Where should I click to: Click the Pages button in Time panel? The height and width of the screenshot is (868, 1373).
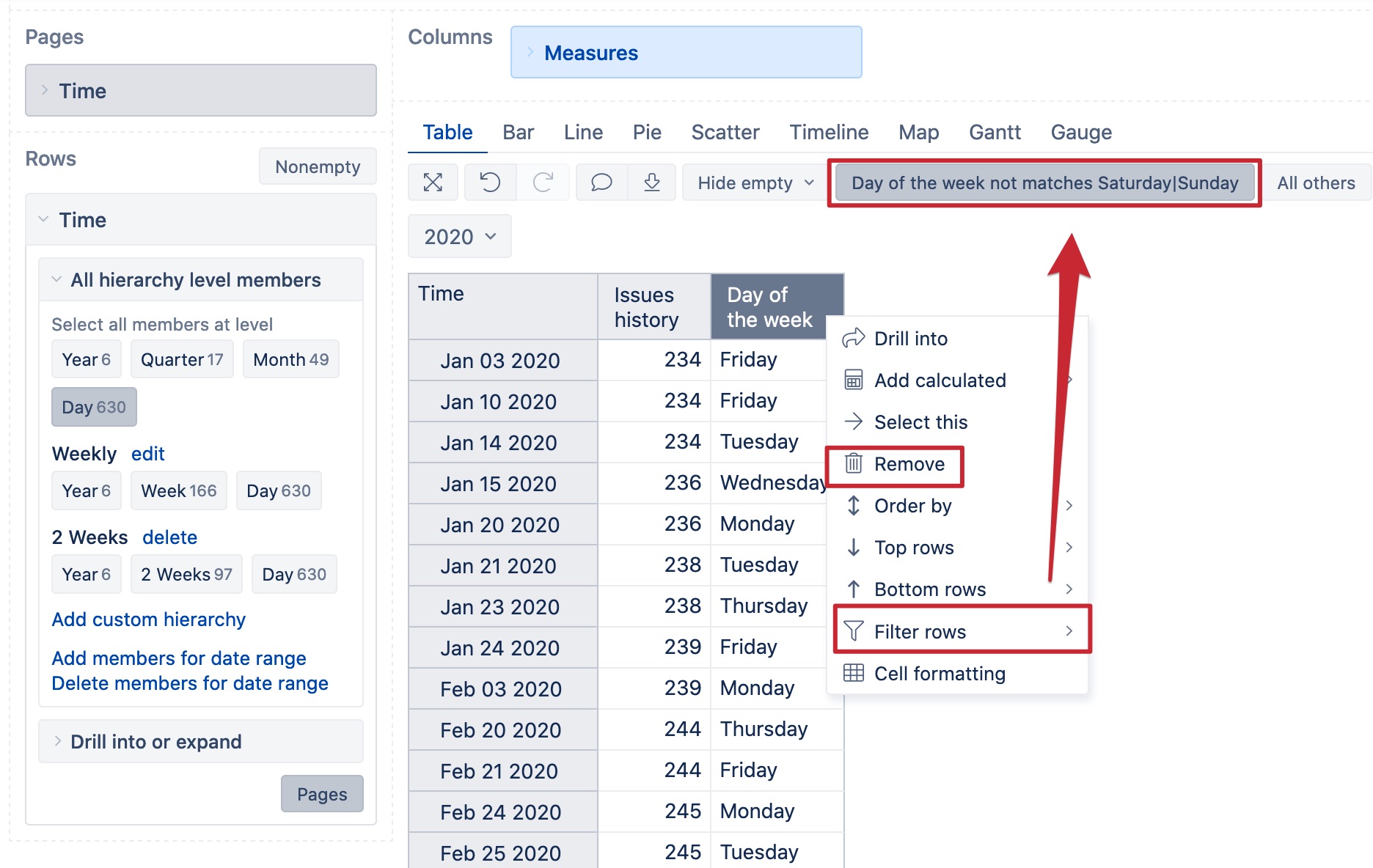[x=322, y=794]
